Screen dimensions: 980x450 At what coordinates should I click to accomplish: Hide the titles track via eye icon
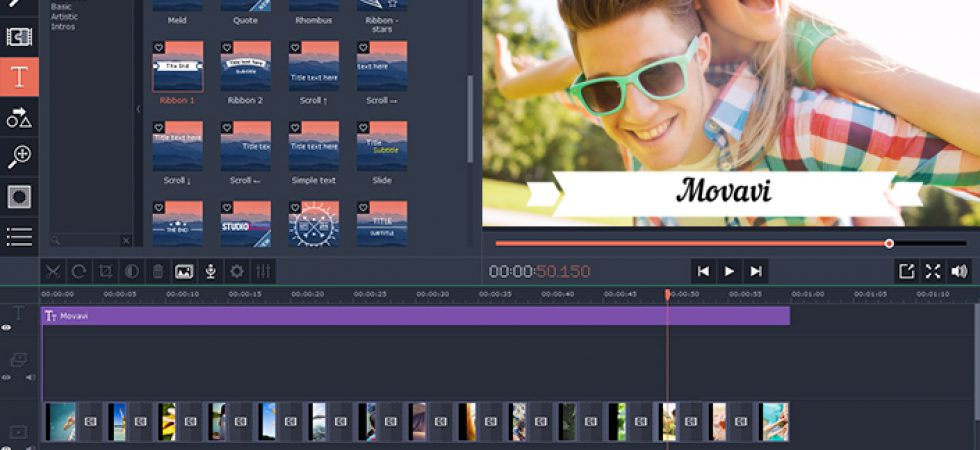pyautogui.click(x=6, y=328)
